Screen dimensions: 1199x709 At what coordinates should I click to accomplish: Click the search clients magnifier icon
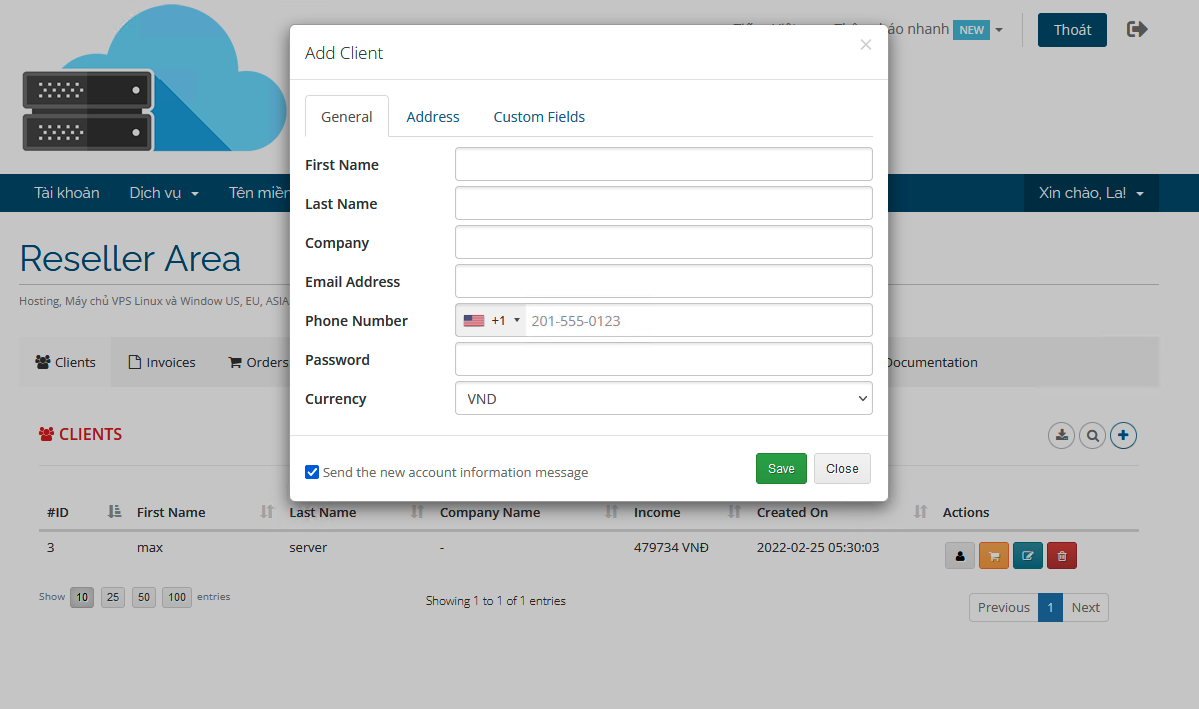[x=1092, y=435]
